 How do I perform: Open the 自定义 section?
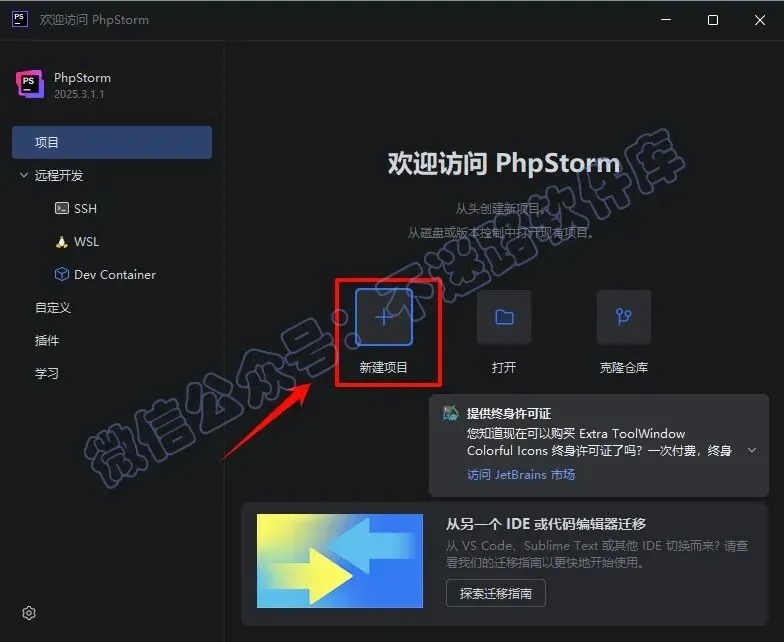tap(53, 308)
